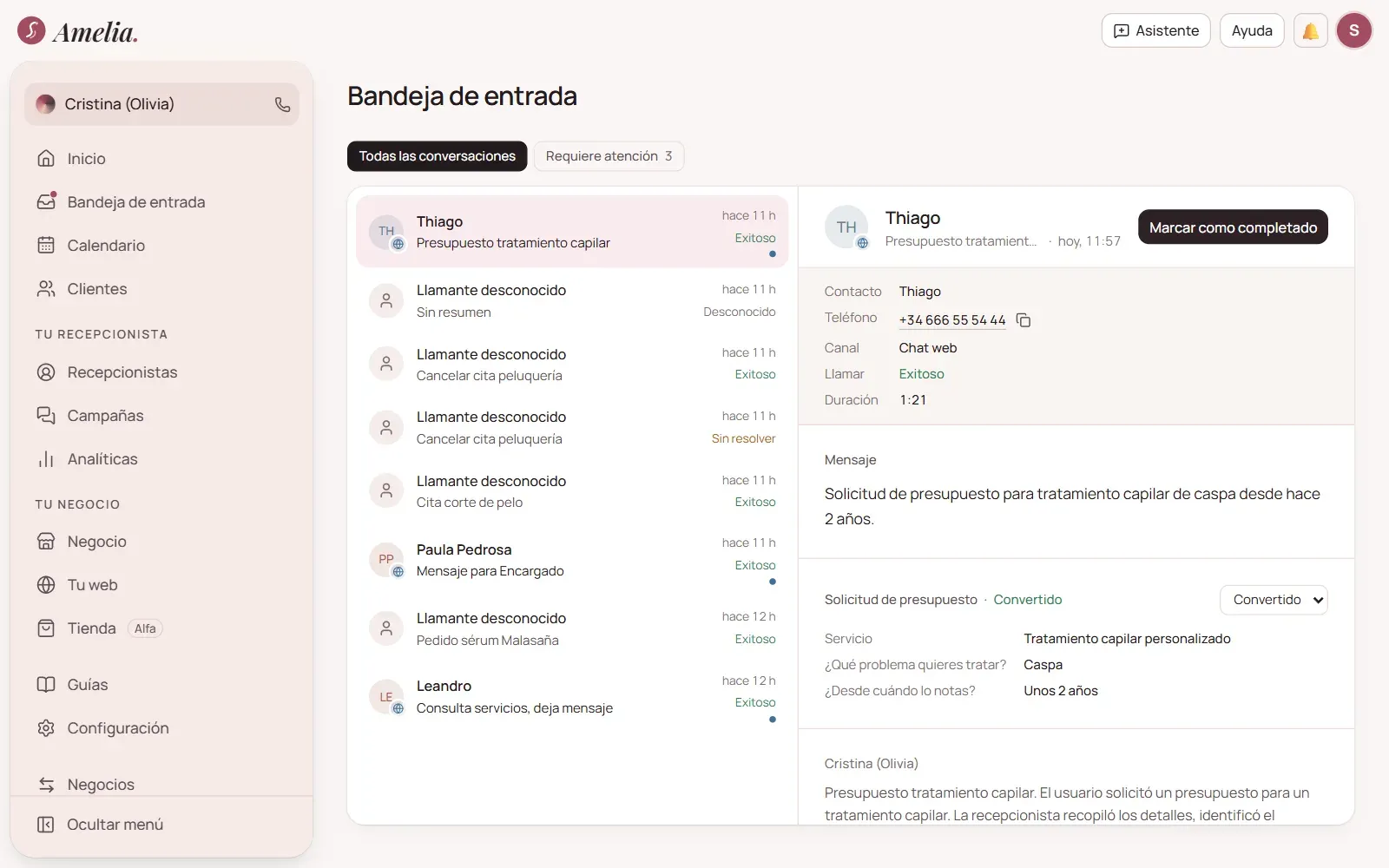Open the Thiago conversation in the list
Screen dimensions: 1389x868
[572, 232]
